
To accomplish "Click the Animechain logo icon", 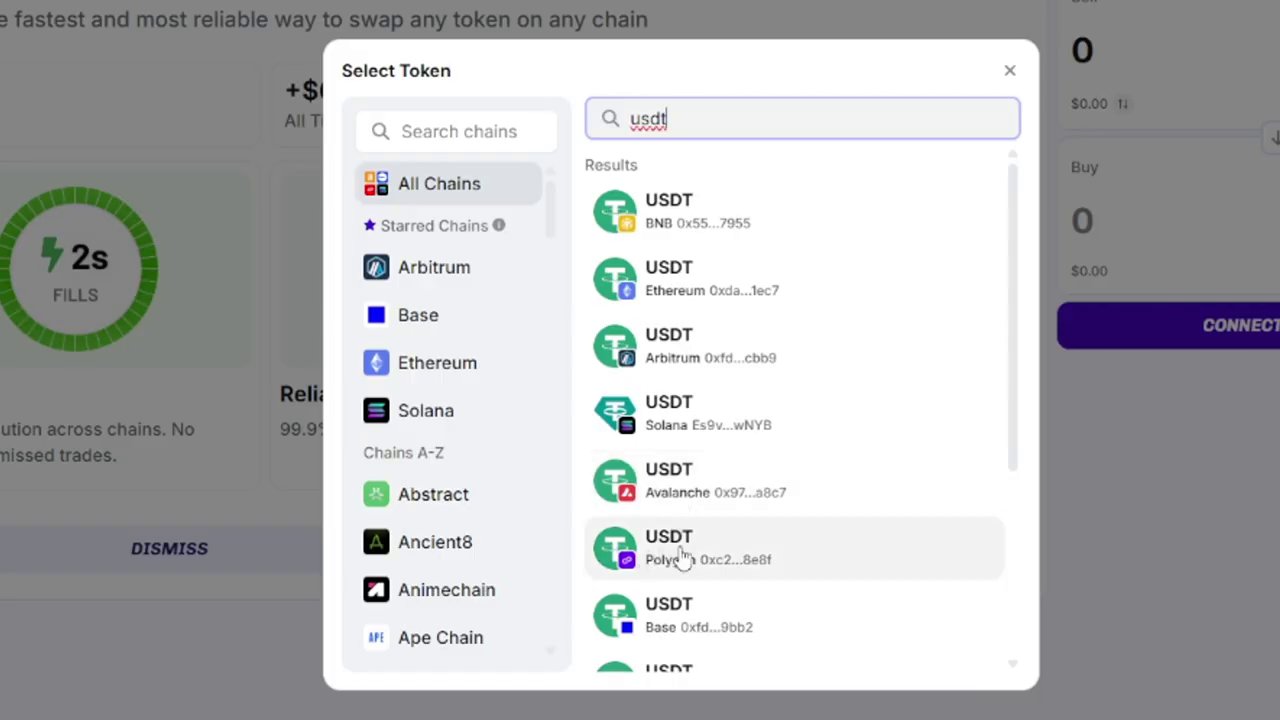I will pos(376,590).
